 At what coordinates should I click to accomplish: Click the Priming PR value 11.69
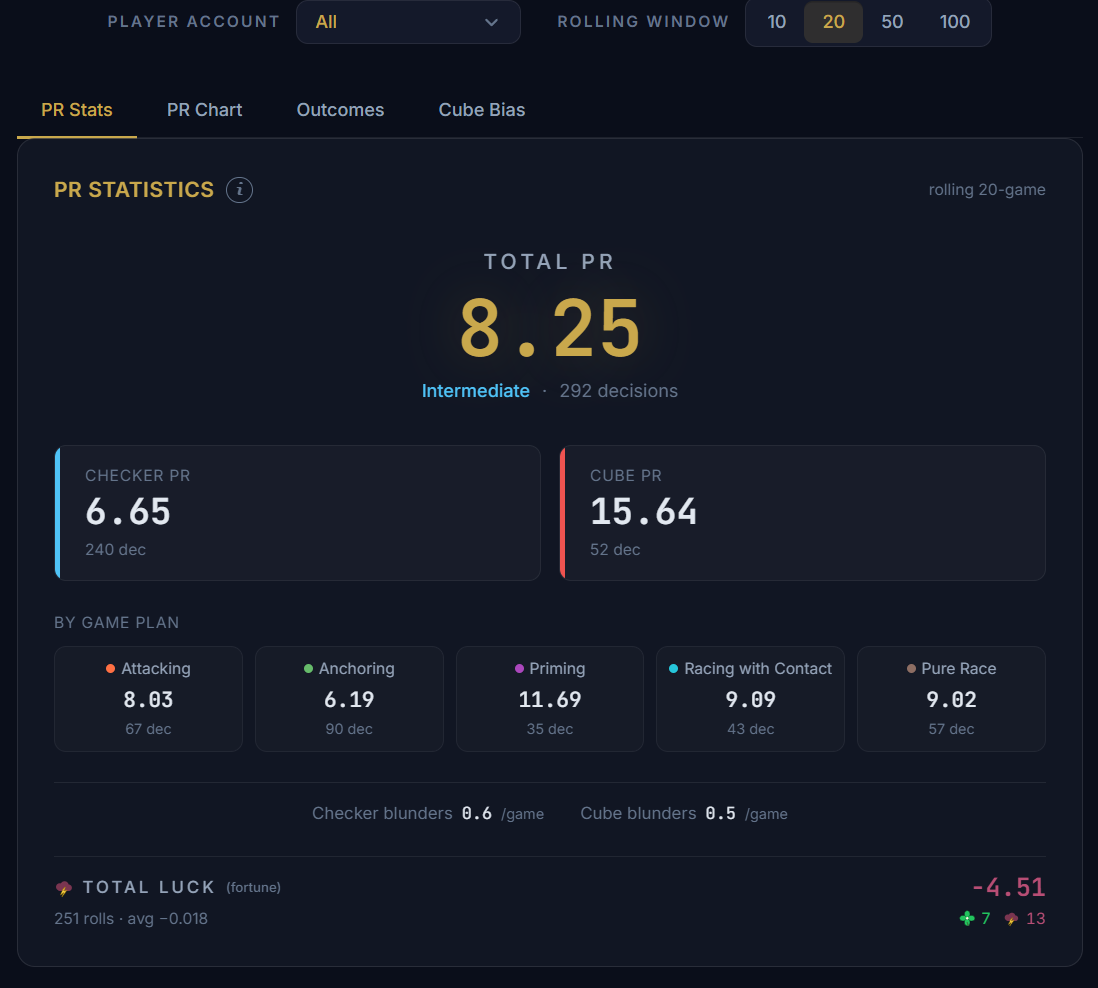pyautogui.click(x=550, y=700)
